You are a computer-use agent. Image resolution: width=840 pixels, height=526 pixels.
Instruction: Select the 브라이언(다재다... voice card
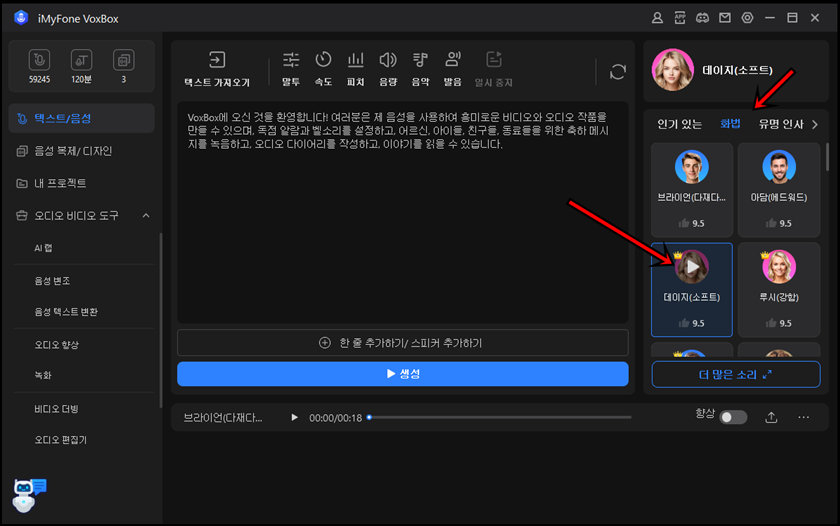click(x=692, y=190)
